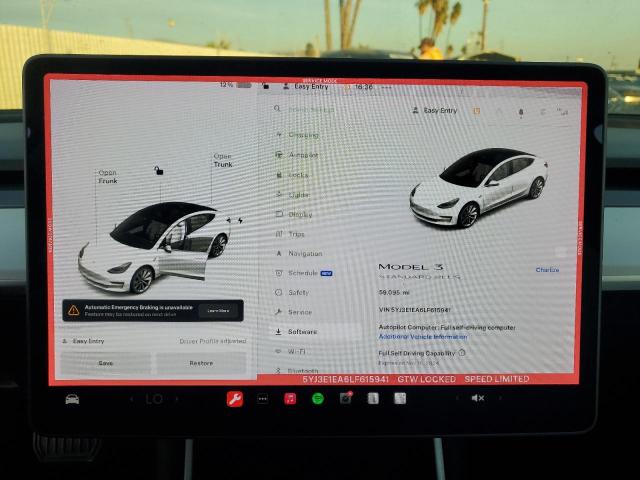Tap Open Frunk label
Viewport: 640px width, 480px height.
point(108,177)
